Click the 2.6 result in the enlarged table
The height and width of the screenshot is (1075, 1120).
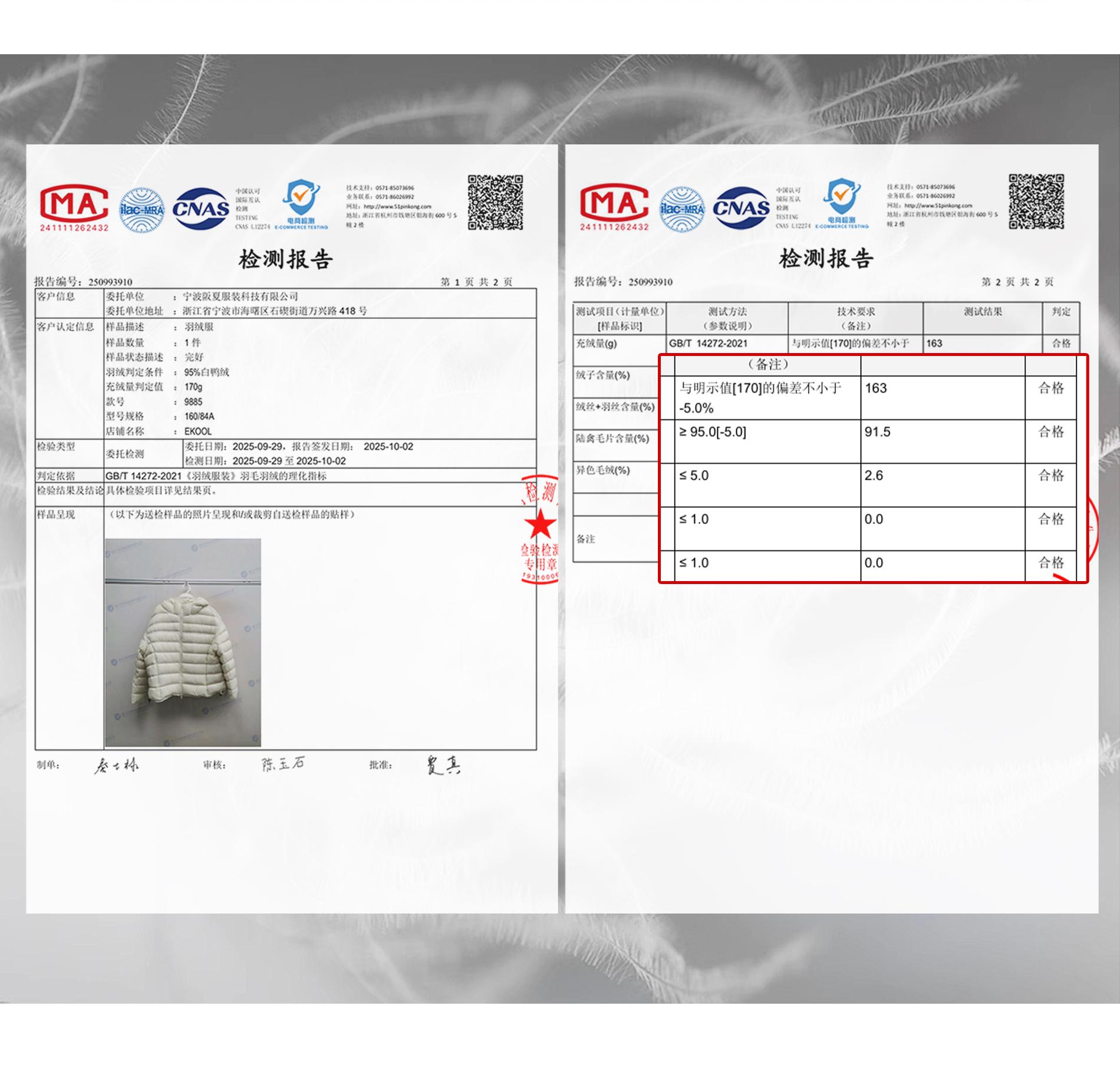click(x=874, y=476)
